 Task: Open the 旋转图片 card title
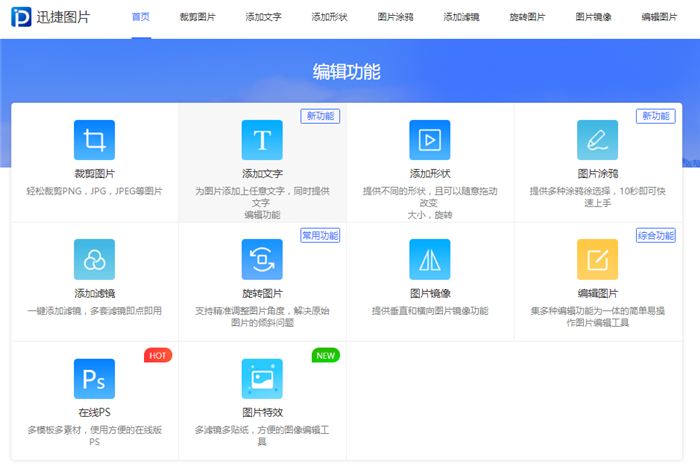tap(262, 293)
